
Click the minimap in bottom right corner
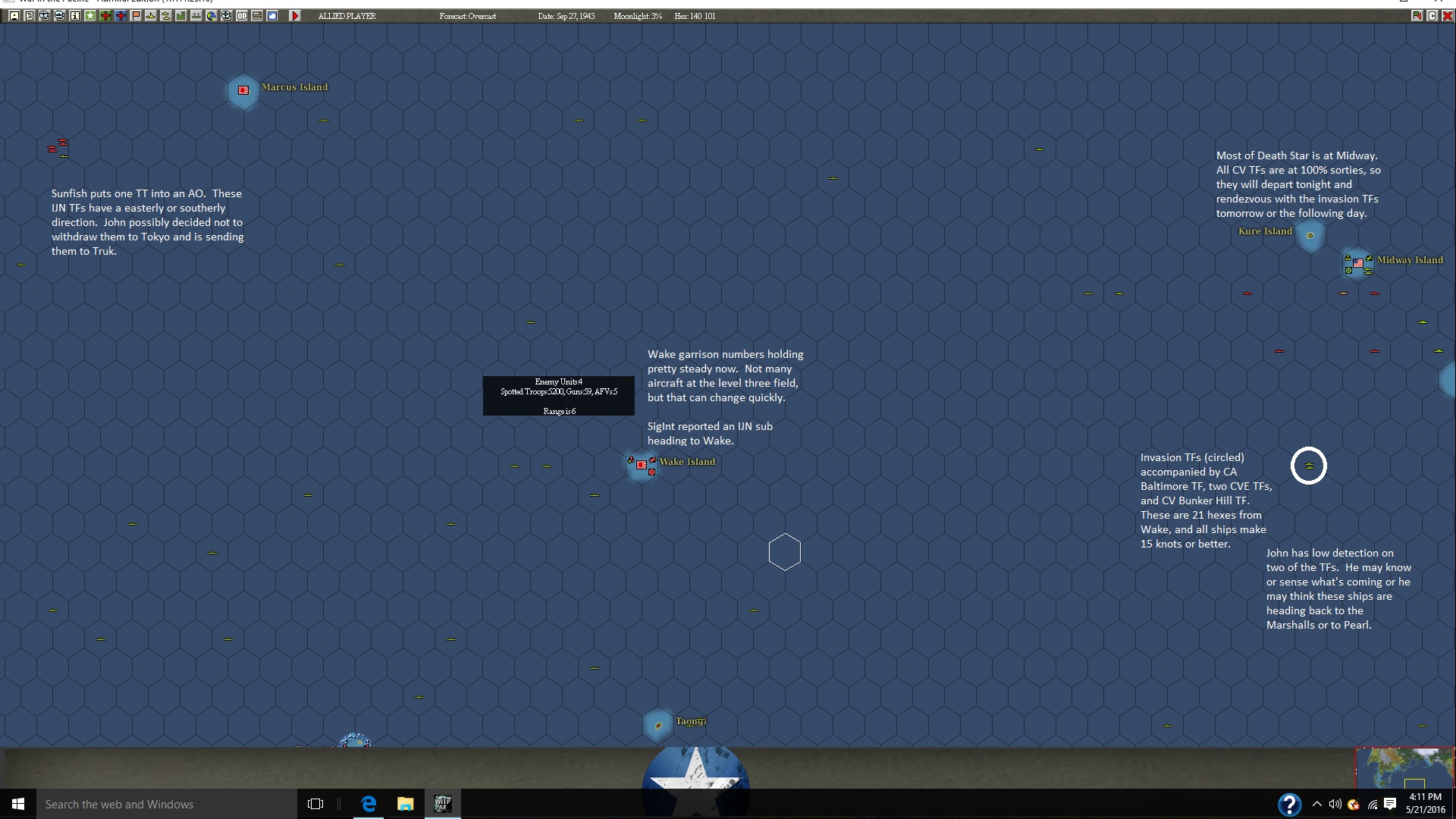1405,768
